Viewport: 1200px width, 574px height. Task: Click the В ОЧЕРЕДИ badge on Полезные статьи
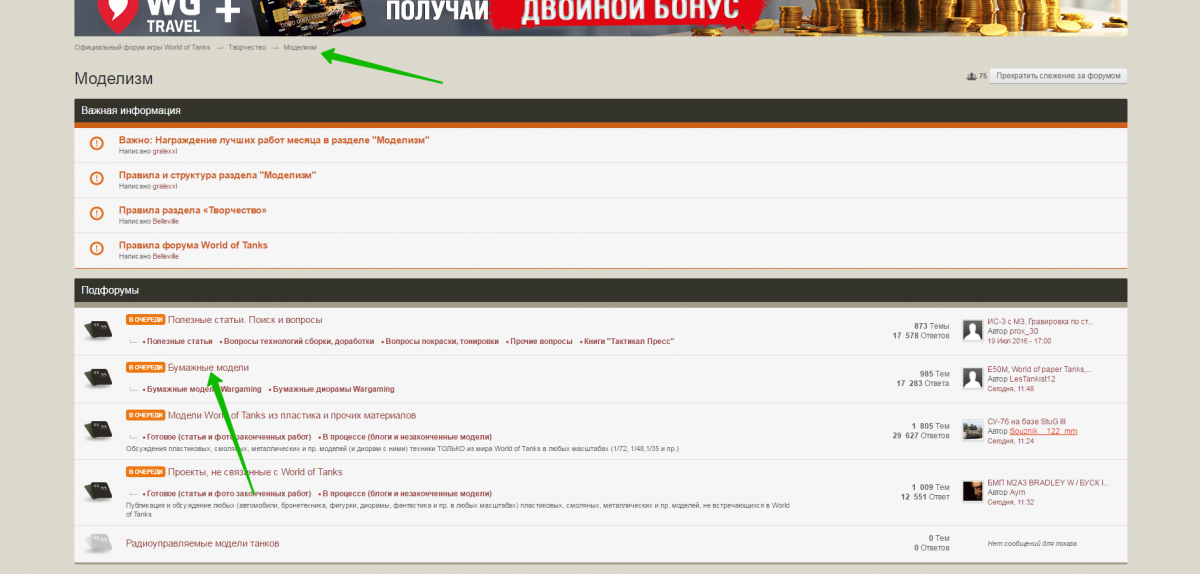(x=145, y=320)
